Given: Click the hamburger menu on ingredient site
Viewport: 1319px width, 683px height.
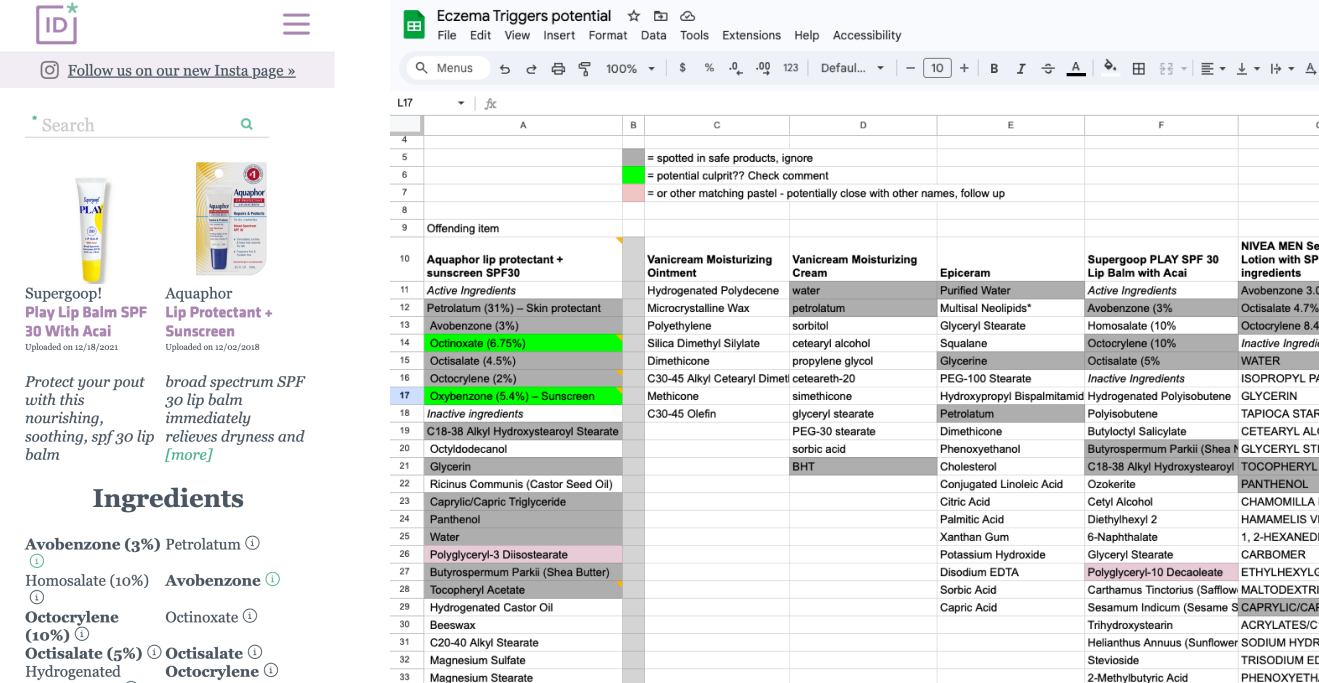Looking at the screenshot, I should (x=296, y=24).
